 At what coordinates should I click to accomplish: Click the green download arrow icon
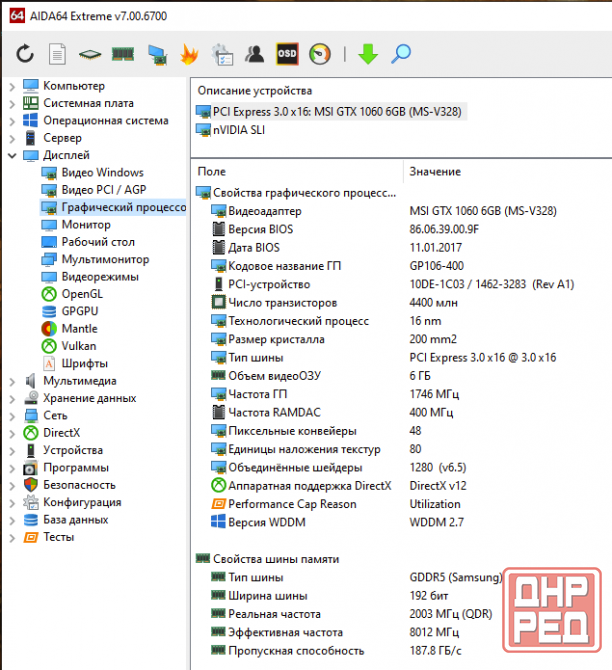pyautogui.click(x=368, y=54)
